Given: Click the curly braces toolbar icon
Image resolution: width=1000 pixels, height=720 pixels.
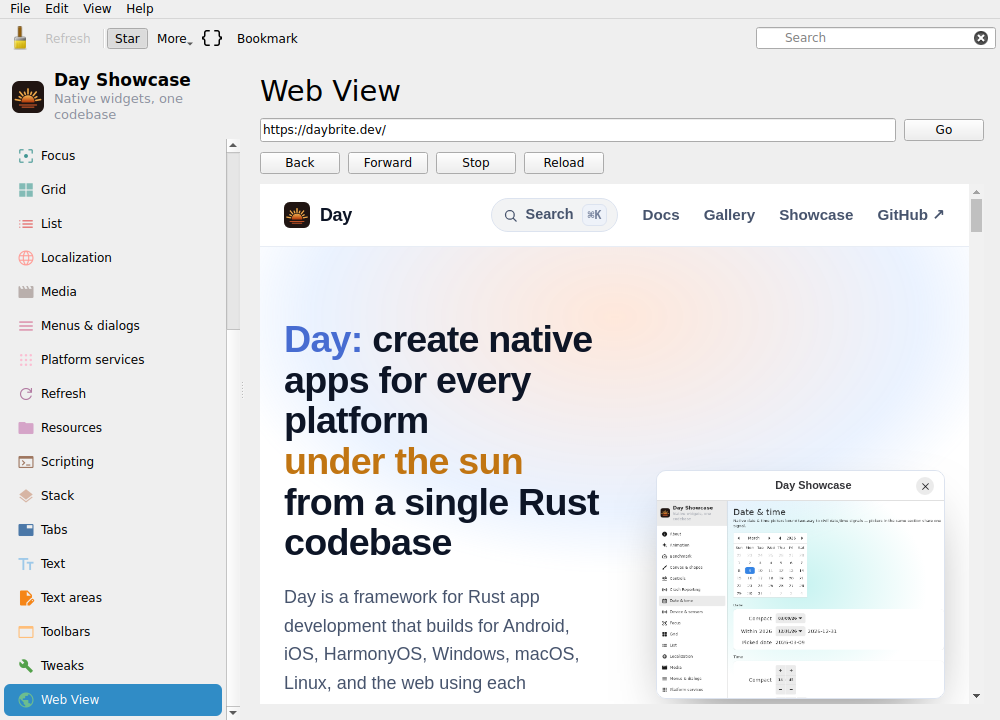Looking at the screenshot, I should point(212,38).
